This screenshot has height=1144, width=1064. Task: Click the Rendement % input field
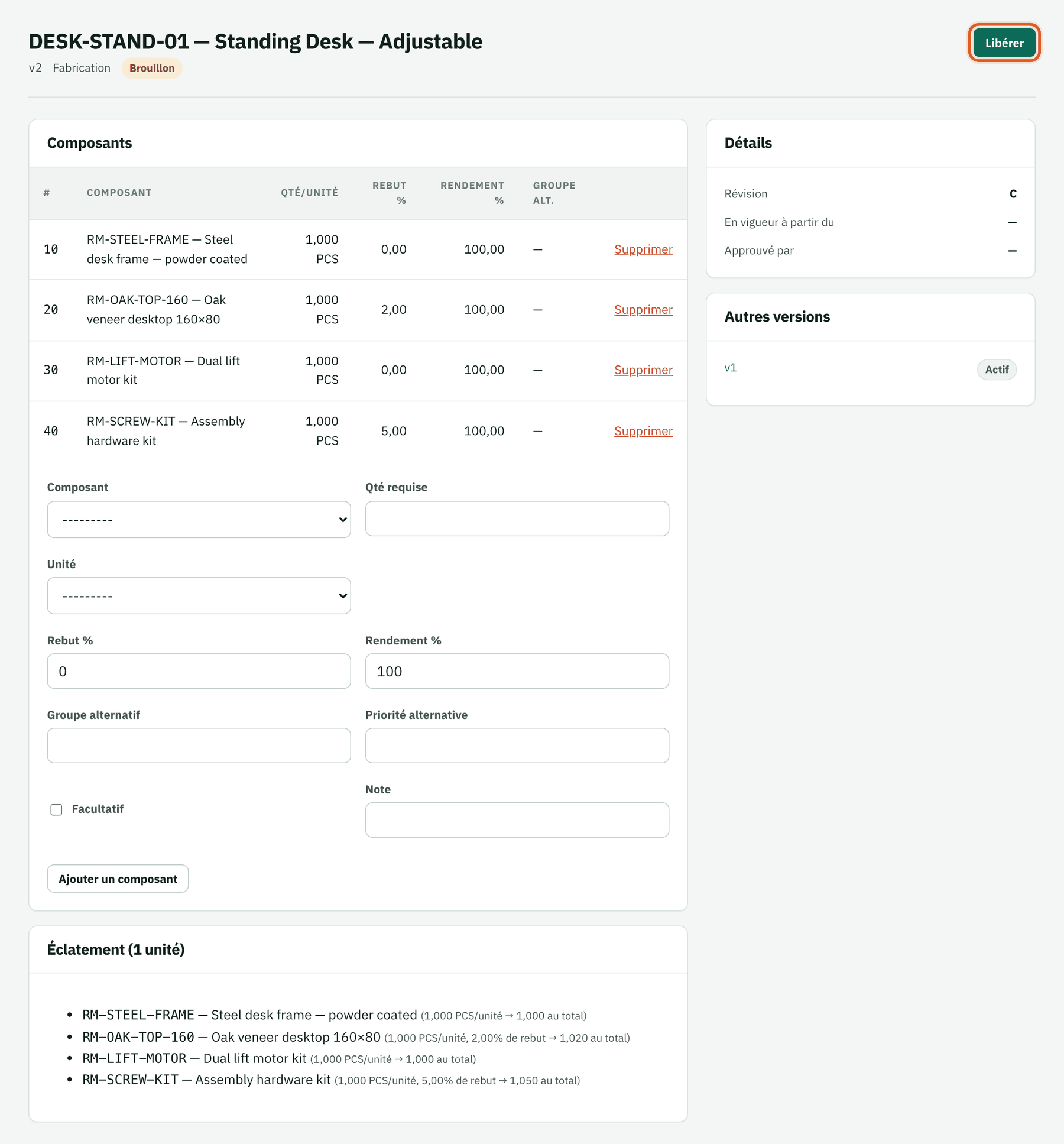(517, 671)
